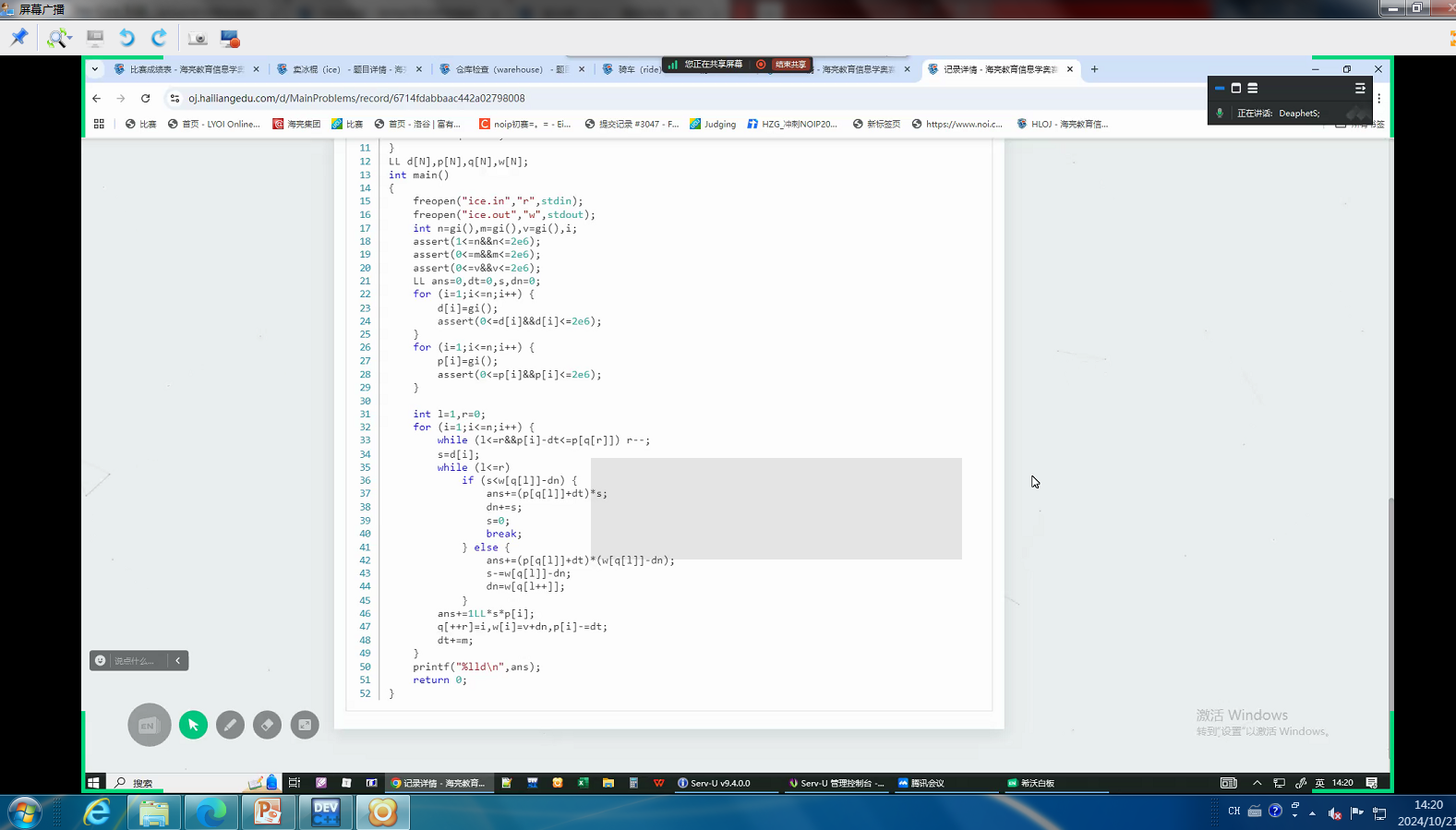
Task: Toggle the EN input language button
Action: click(149, 725)
